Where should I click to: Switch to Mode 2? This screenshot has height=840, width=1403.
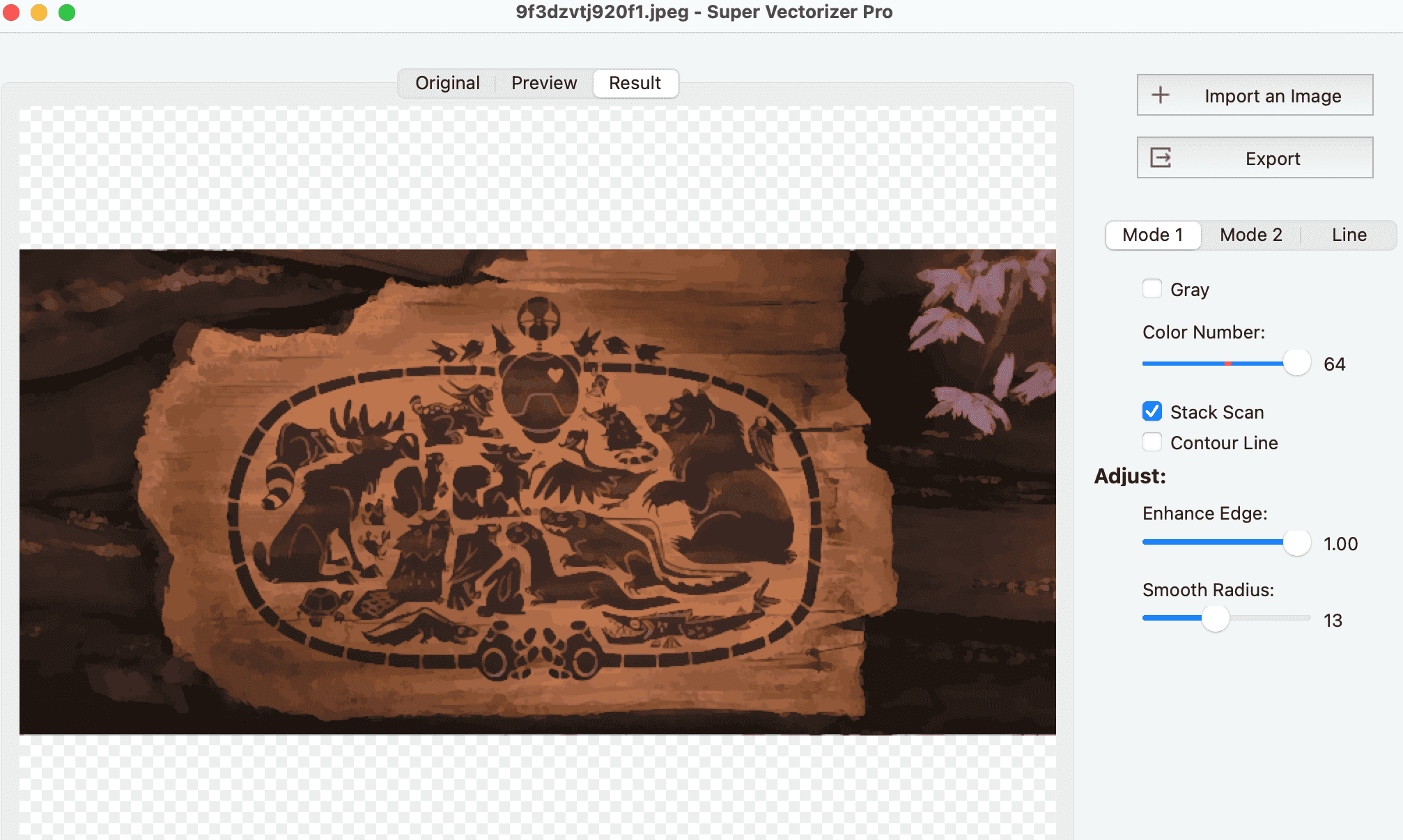(x=1251, y=235)
